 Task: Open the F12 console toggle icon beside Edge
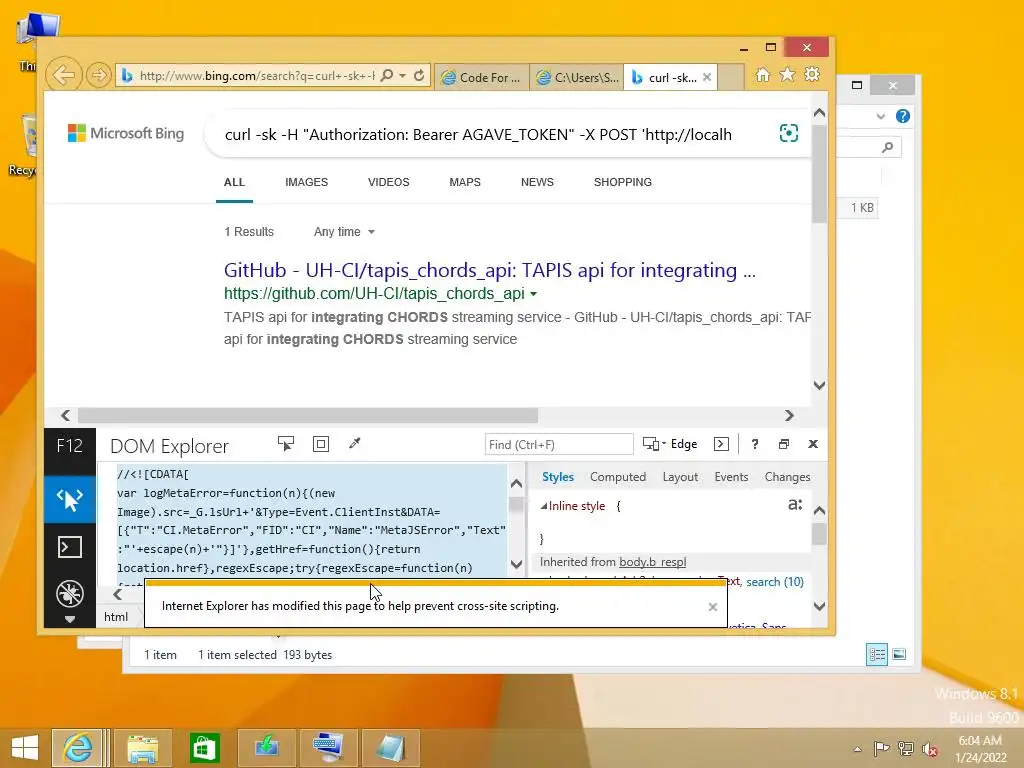pyautogui.click(x=721, y=444)
